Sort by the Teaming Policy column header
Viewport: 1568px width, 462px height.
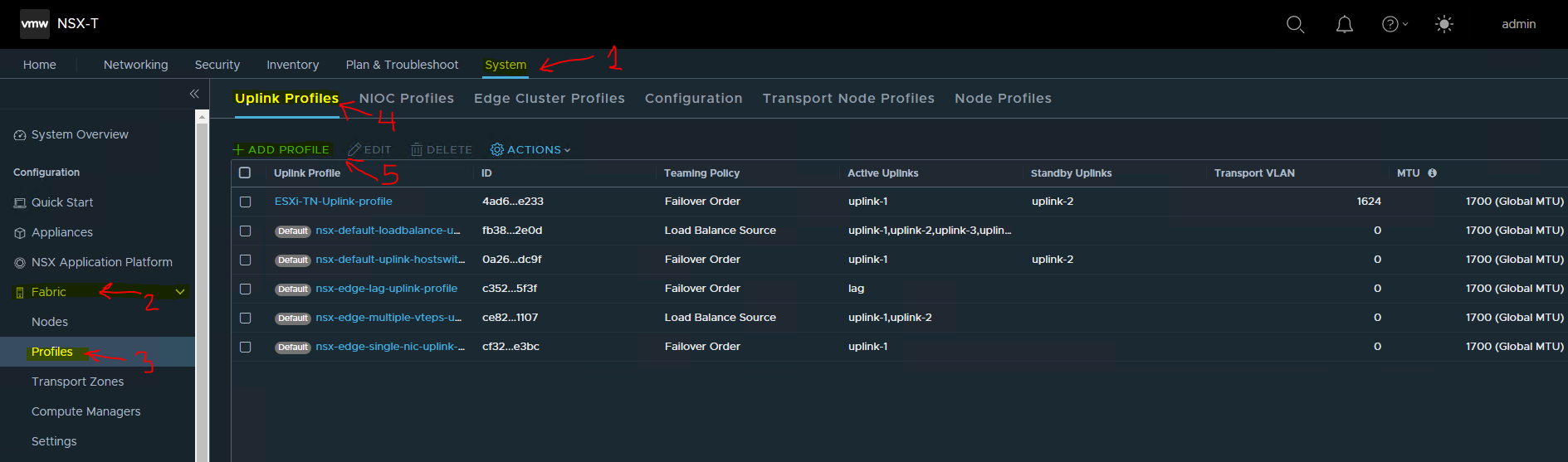tap(701, 173)
